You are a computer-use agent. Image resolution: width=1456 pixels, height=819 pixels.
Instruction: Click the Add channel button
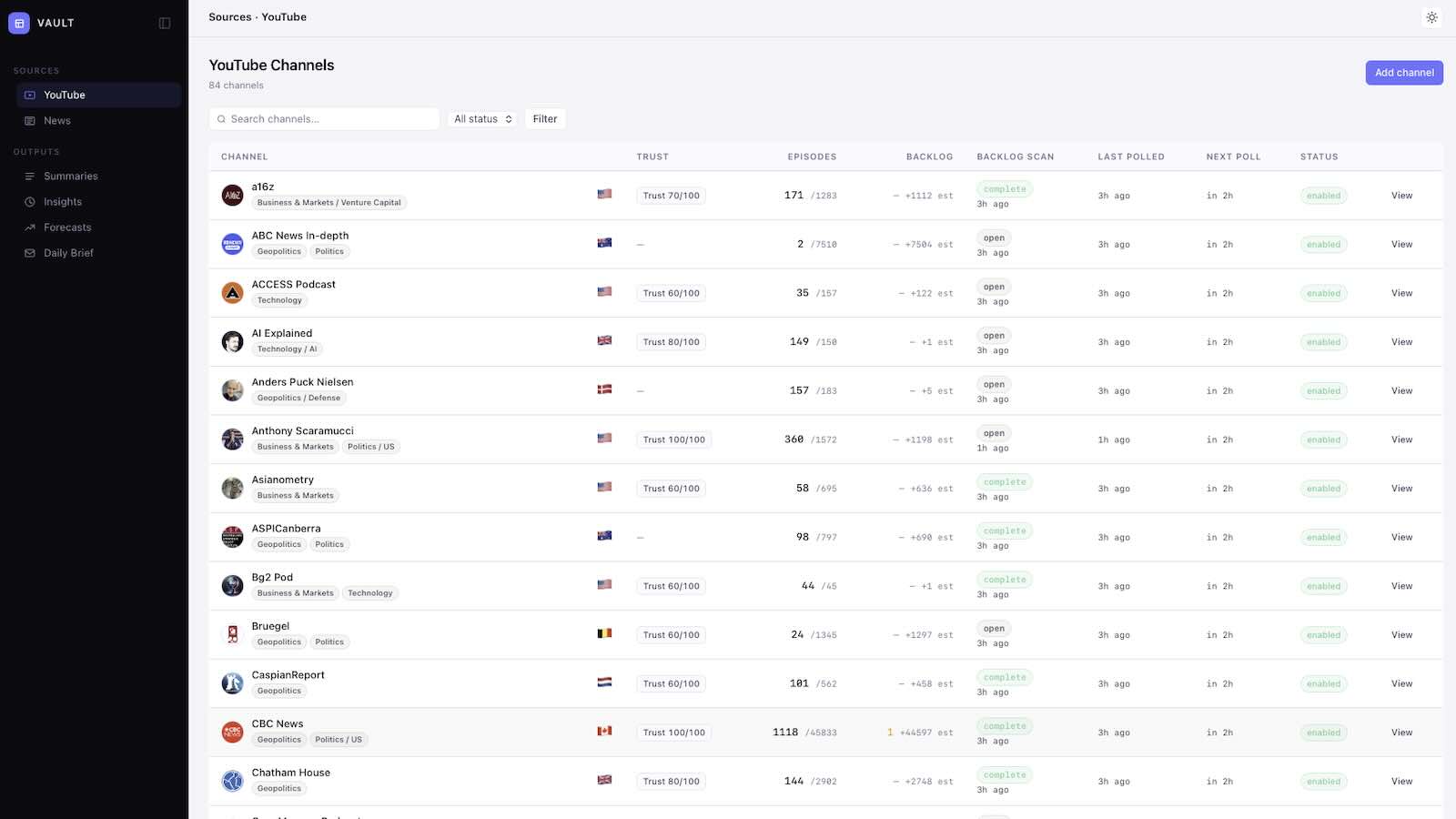tap(1404, 73)
